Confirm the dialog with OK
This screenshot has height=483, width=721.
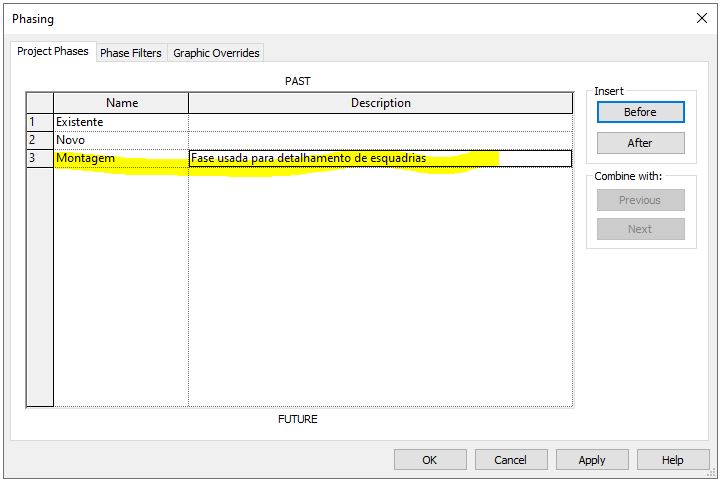pyautogui.click(x=430, y=460)
